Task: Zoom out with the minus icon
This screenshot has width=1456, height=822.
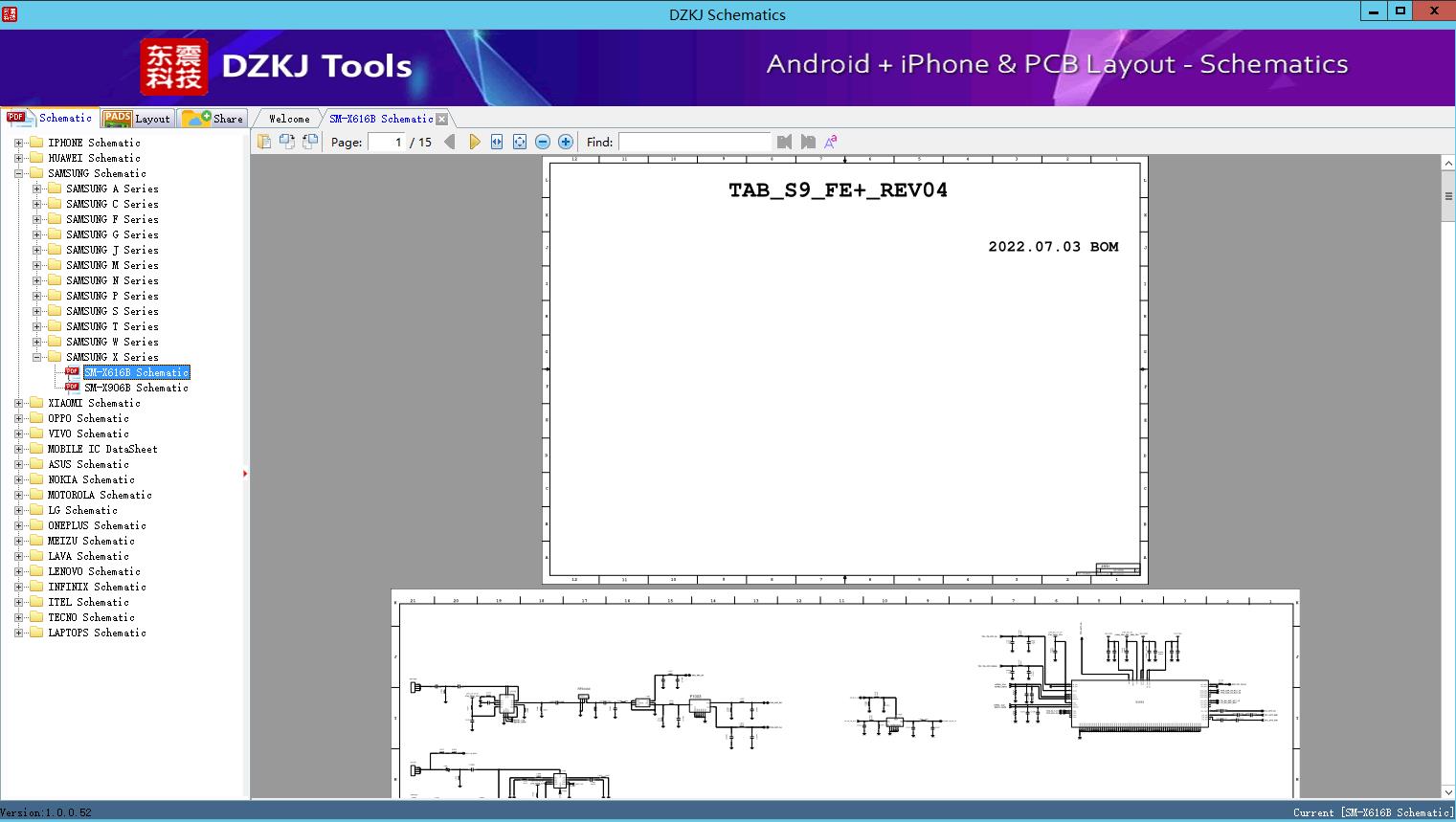Action: (x=543, y=142)
